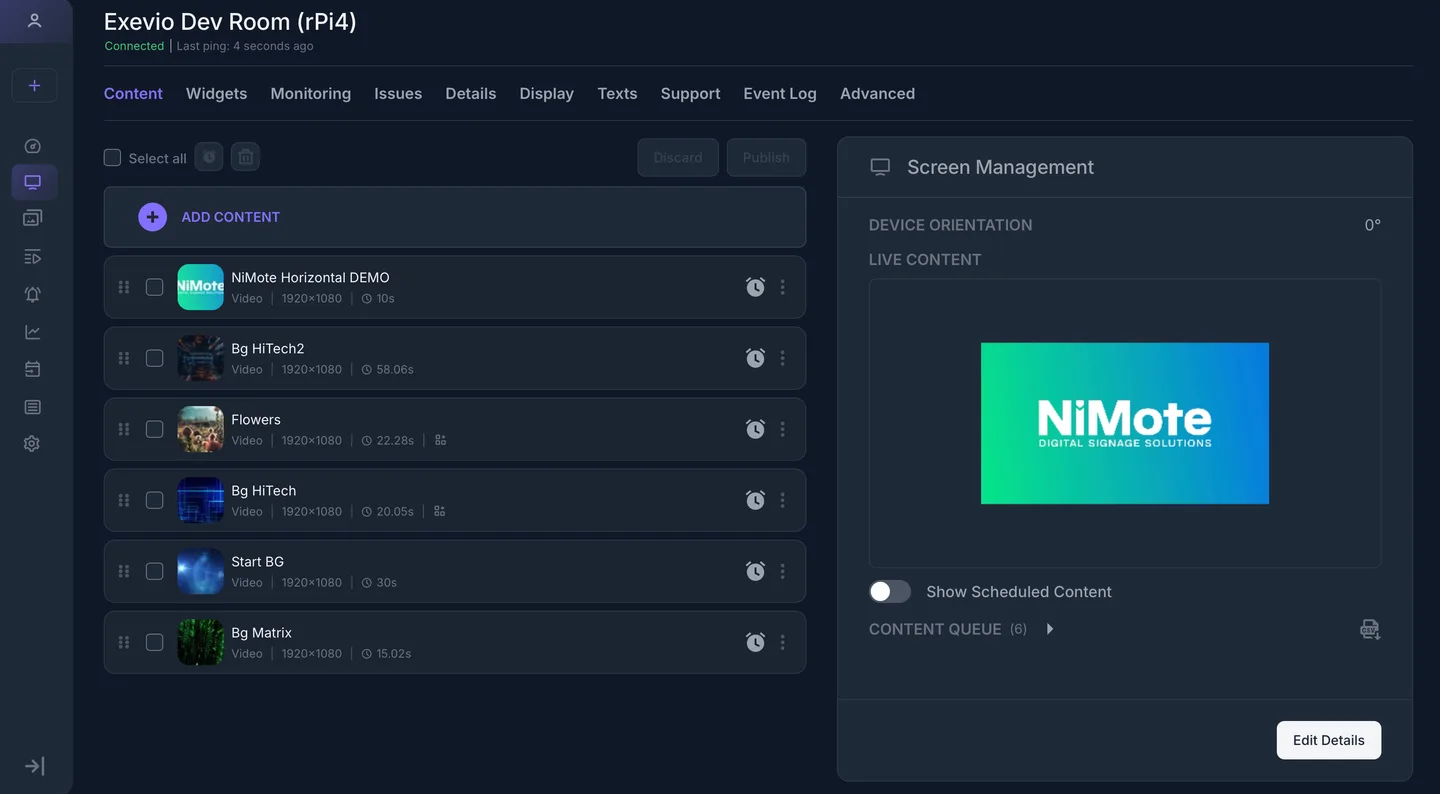This screenshot has height=794, width=1440.
Task: Switch to the Details tab
Action: (x=471, y=93)
